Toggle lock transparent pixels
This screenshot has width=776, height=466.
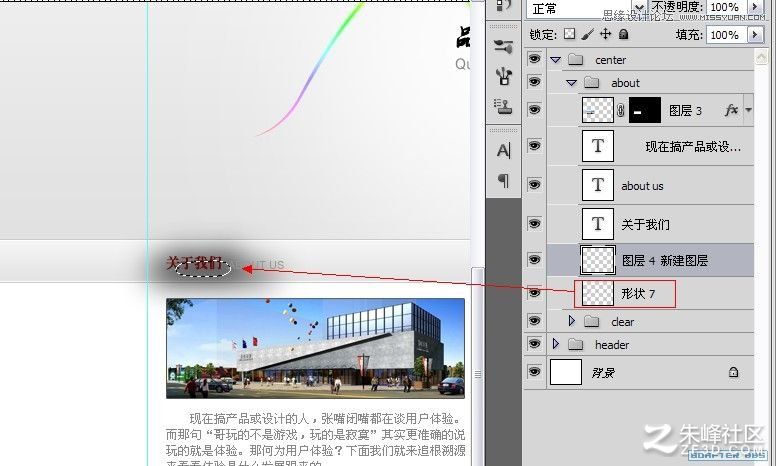click(x=570, y=34)
